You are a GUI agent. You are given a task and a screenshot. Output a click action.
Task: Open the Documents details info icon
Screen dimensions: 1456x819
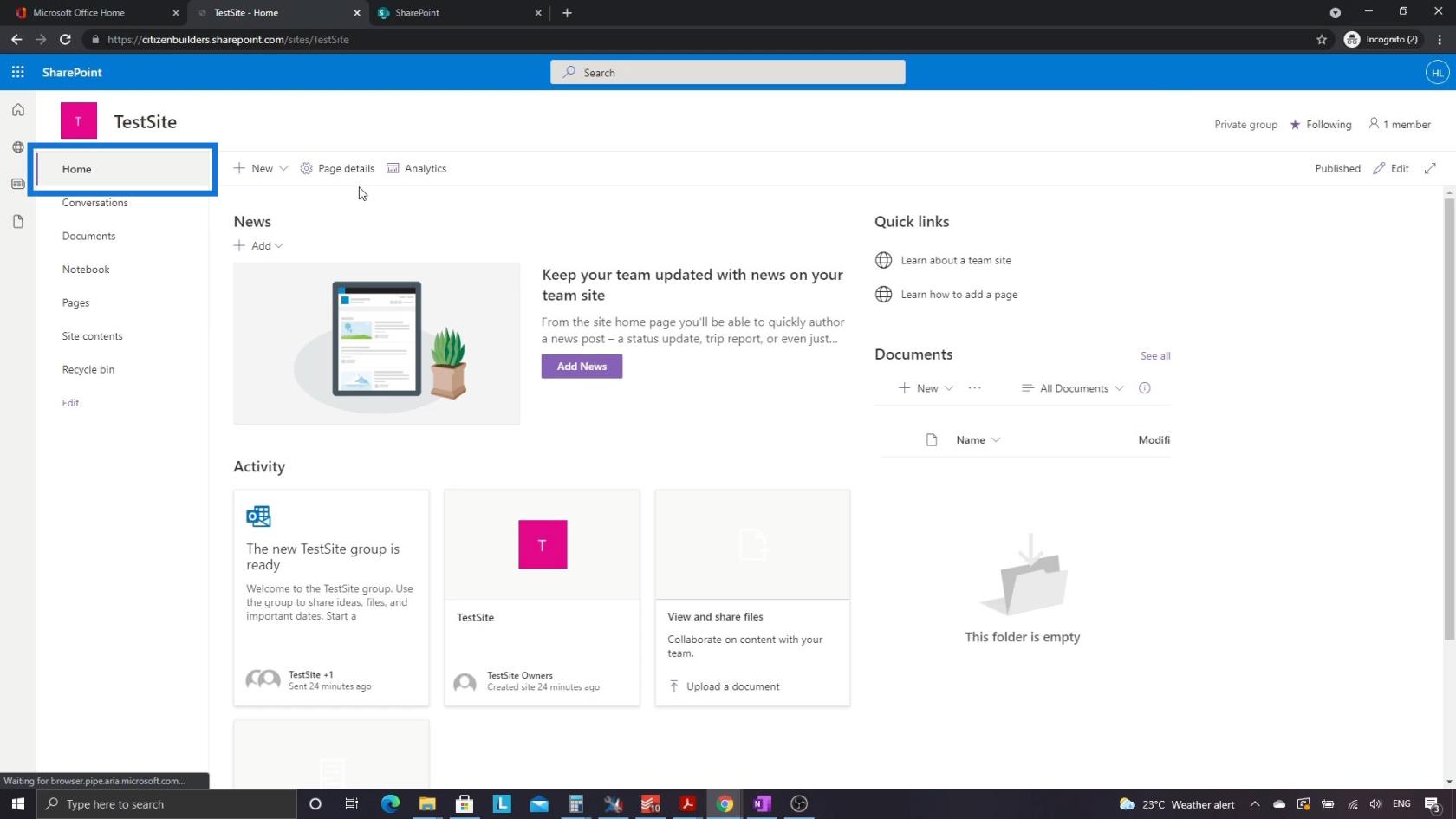1144,388
